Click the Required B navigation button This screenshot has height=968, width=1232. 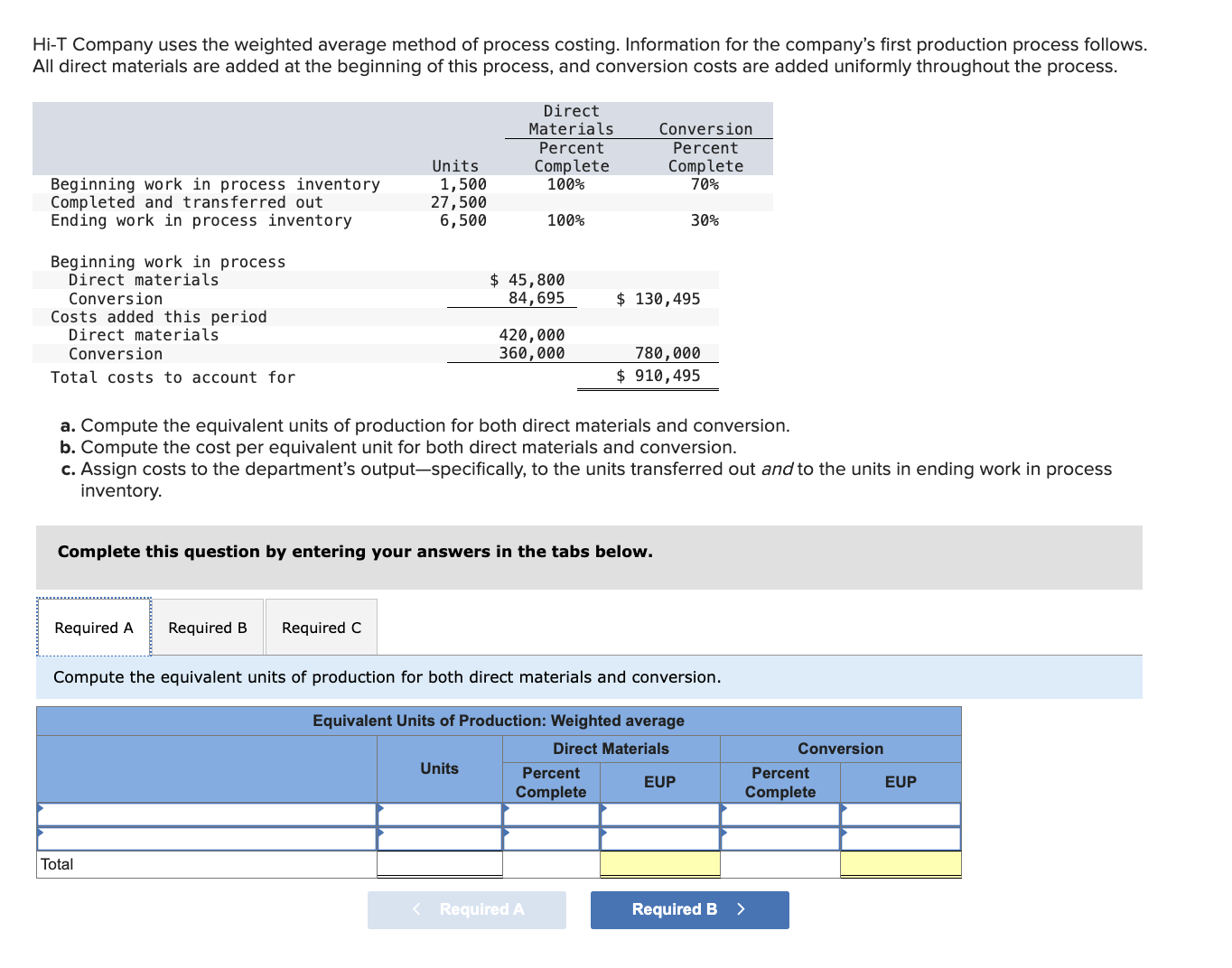click(x=689, y=909)
